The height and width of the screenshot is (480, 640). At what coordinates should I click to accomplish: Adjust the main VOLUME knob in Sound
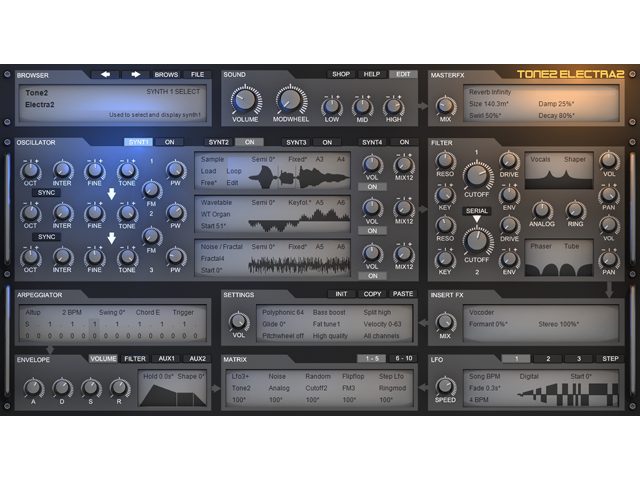click(x=245, y=100)
